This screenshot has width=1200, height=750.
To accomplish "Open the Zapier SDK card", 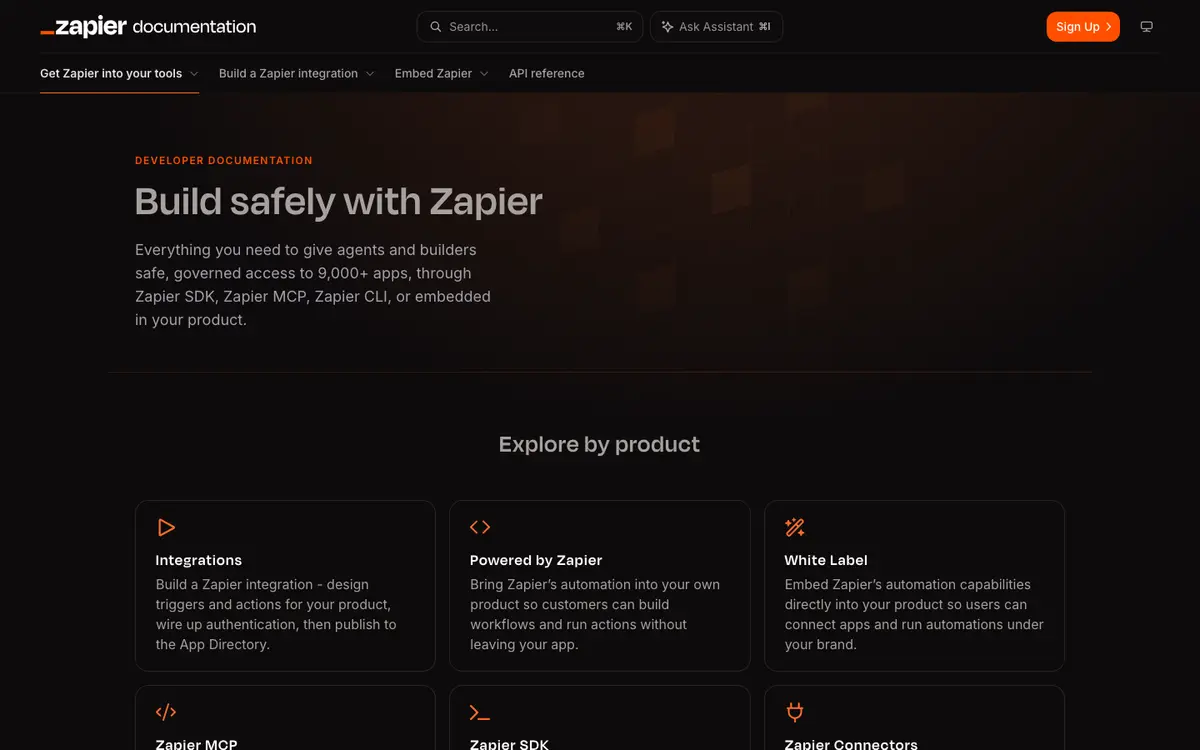I will [x=600, y=718].
